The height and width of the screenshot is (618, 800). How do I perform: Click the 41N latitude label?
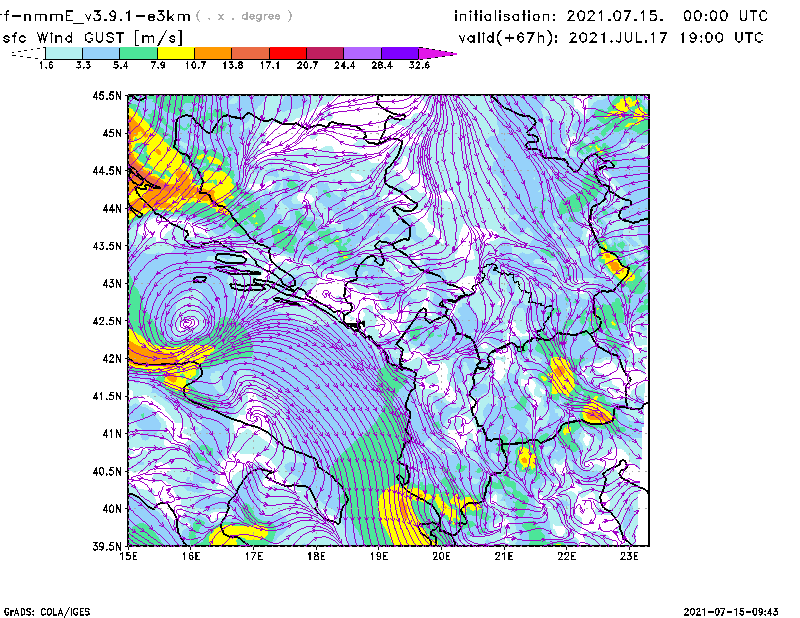pyautogui.click(x=112, y=434)
